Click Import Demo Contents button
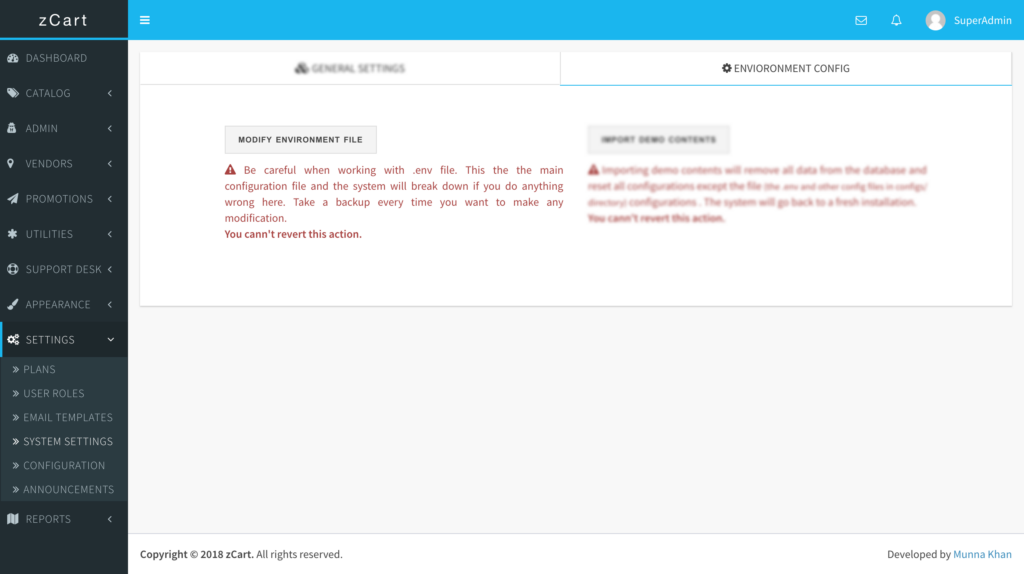Screen dimensions: 1024x574 658,140
